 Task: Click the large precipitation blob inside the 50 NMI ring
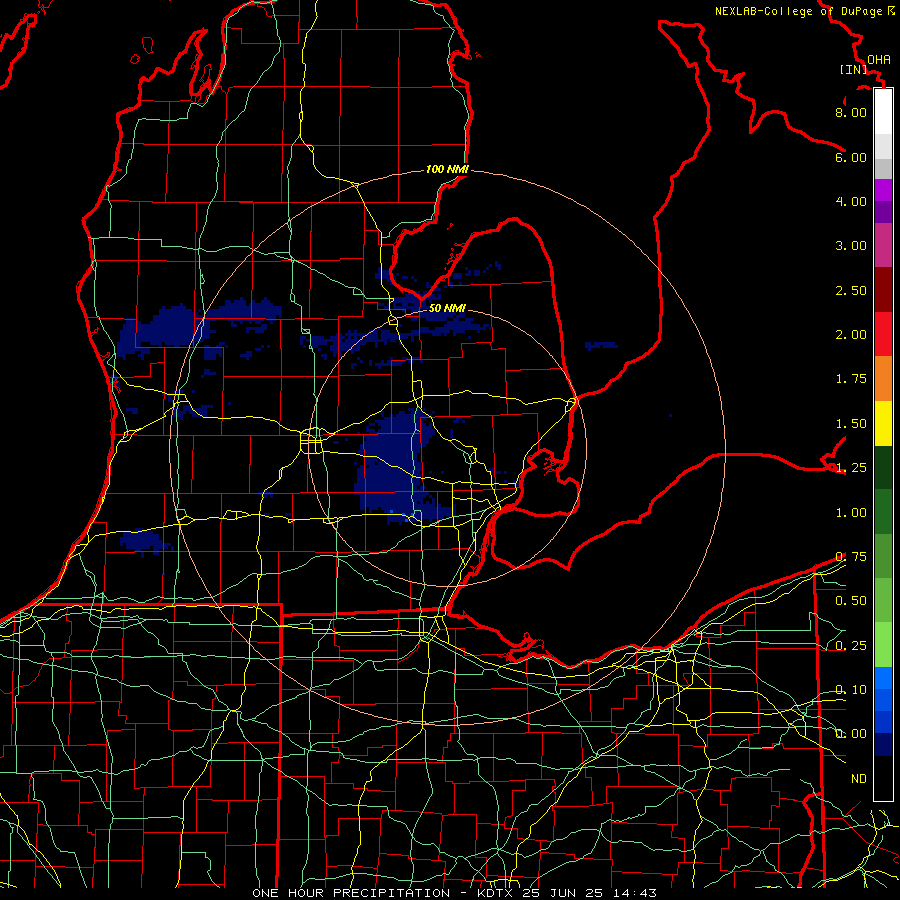tap(396, 465)
